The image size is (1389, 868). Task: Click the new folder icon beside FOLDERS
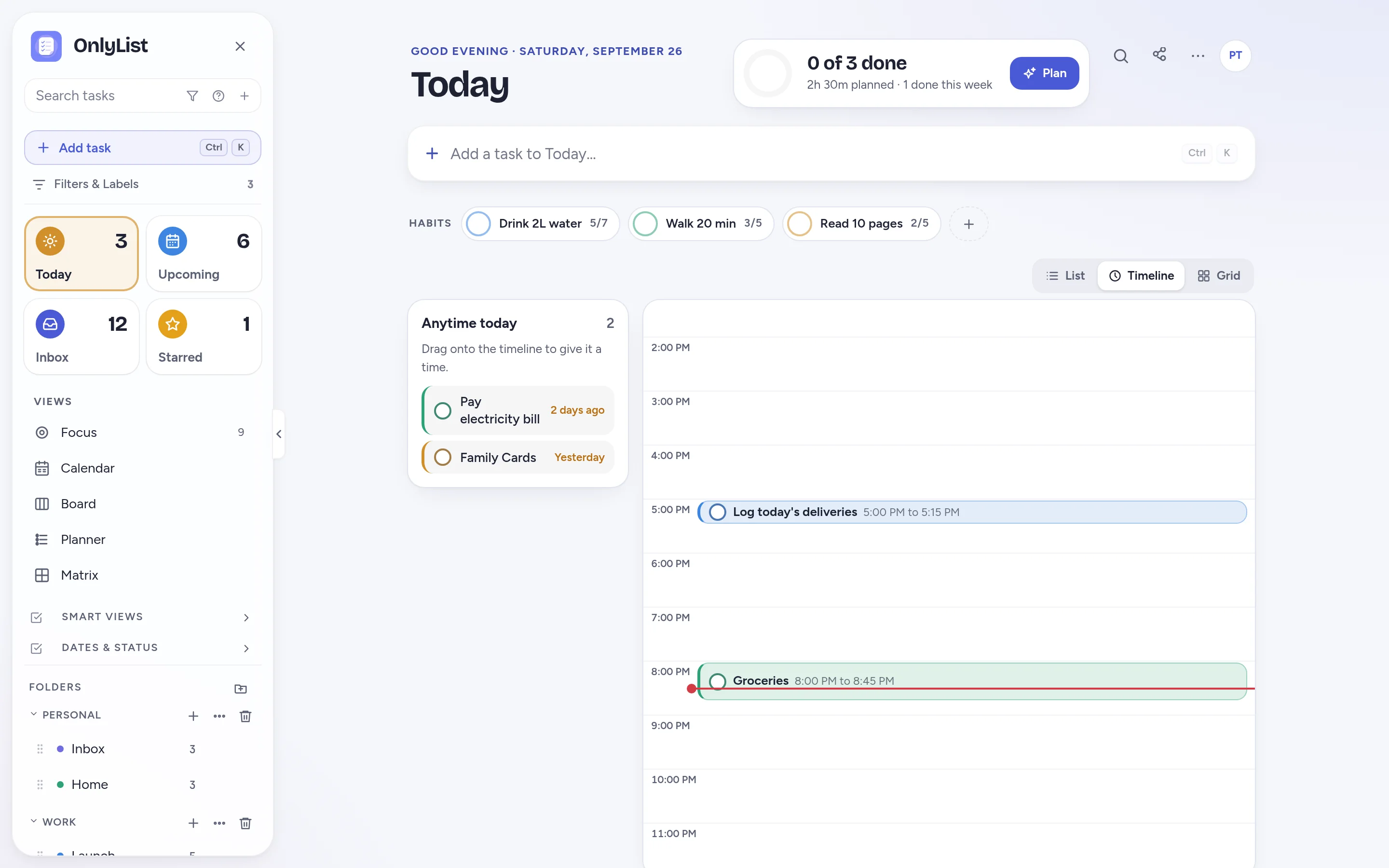[x=241, y=688]
